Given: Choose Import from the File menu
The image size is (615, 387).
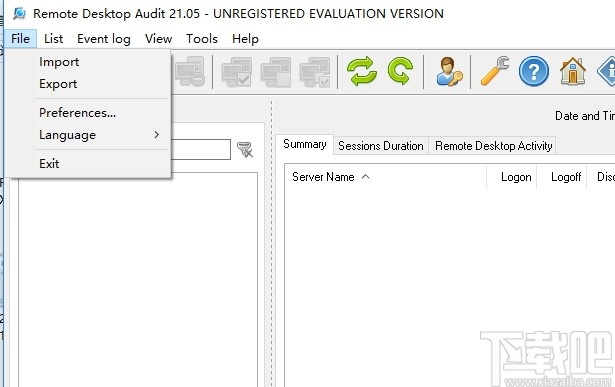Looking at the screenshot, I should (89, 62).
